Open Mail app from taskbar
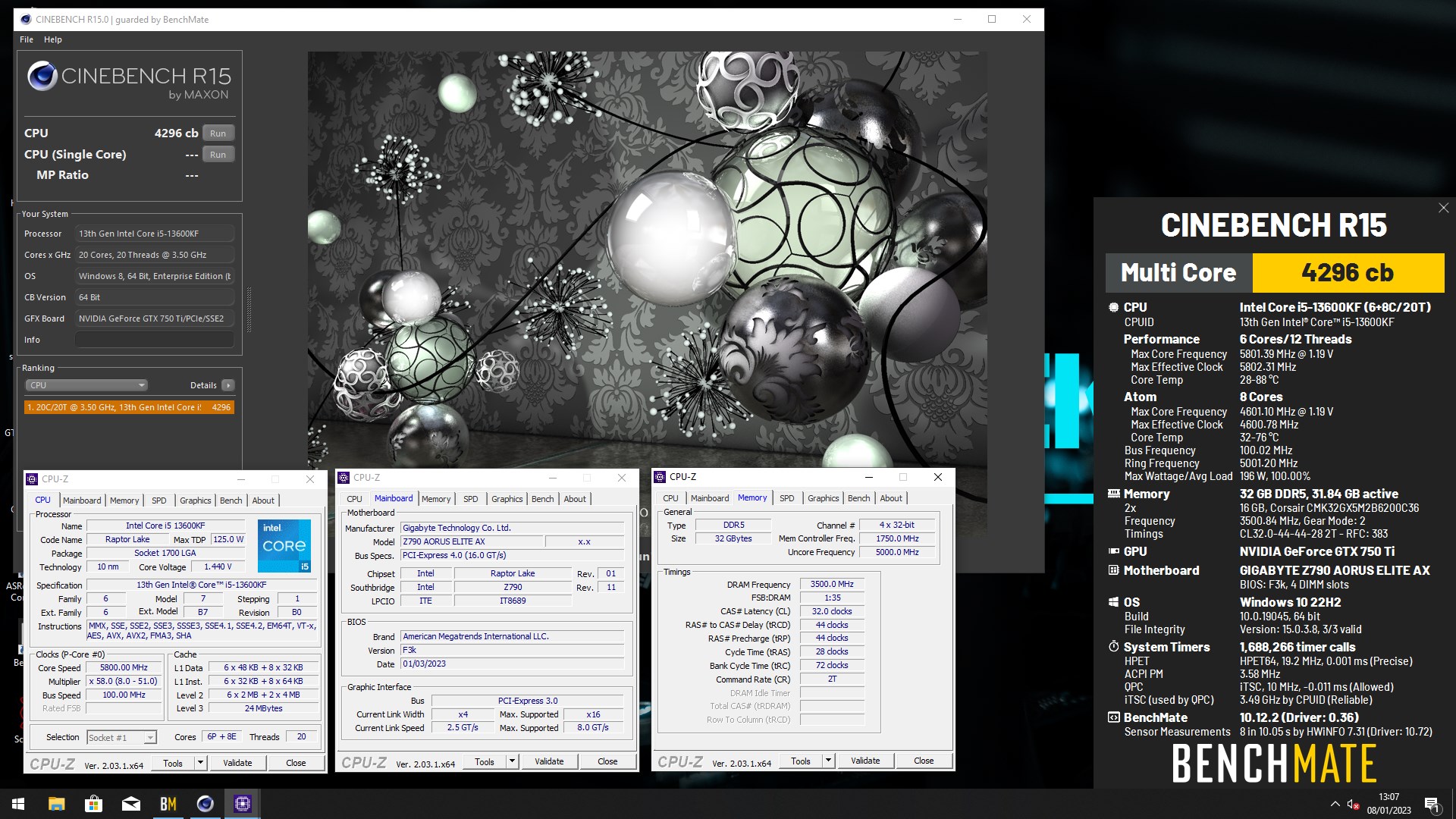This screenshot has height=819, width=1456. point(130,804)
